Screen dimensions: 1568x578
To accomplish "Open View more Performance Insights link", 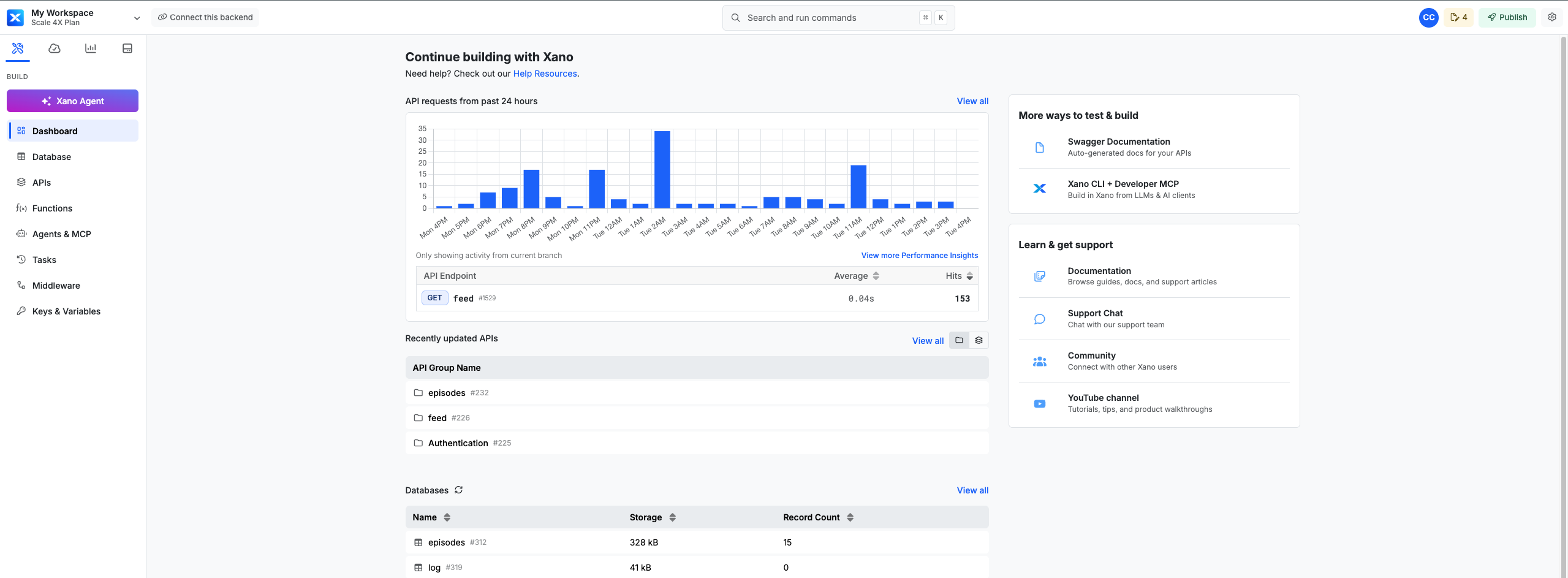I will tap(920, 256).
